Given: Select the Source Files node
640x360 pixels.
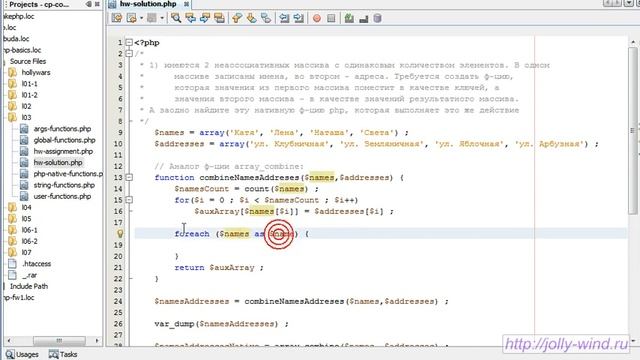Looking at the screenshot, I should coord(28,61).
